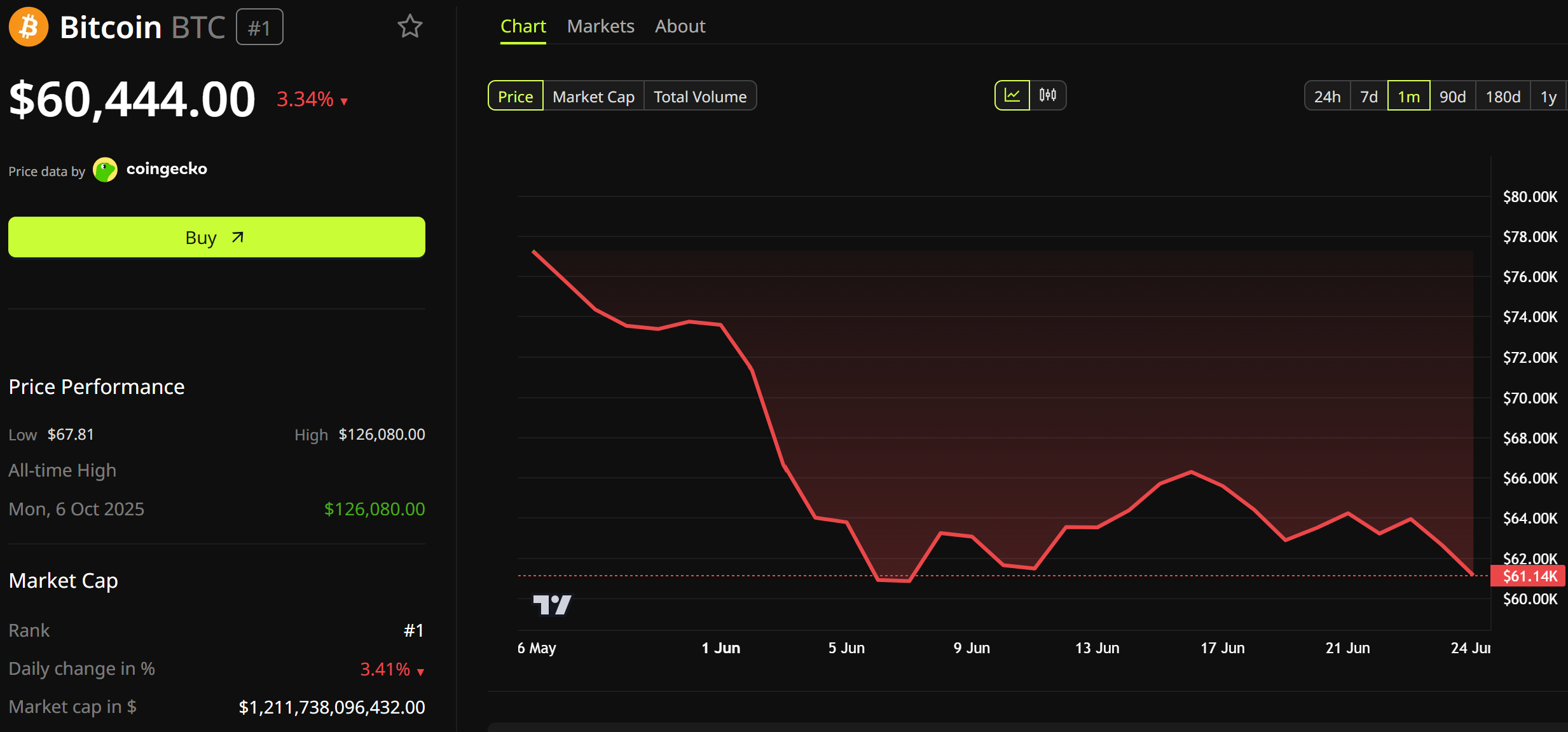
Task: Click the $80.00K price axis label
Action: click(x=1530, y=197)
